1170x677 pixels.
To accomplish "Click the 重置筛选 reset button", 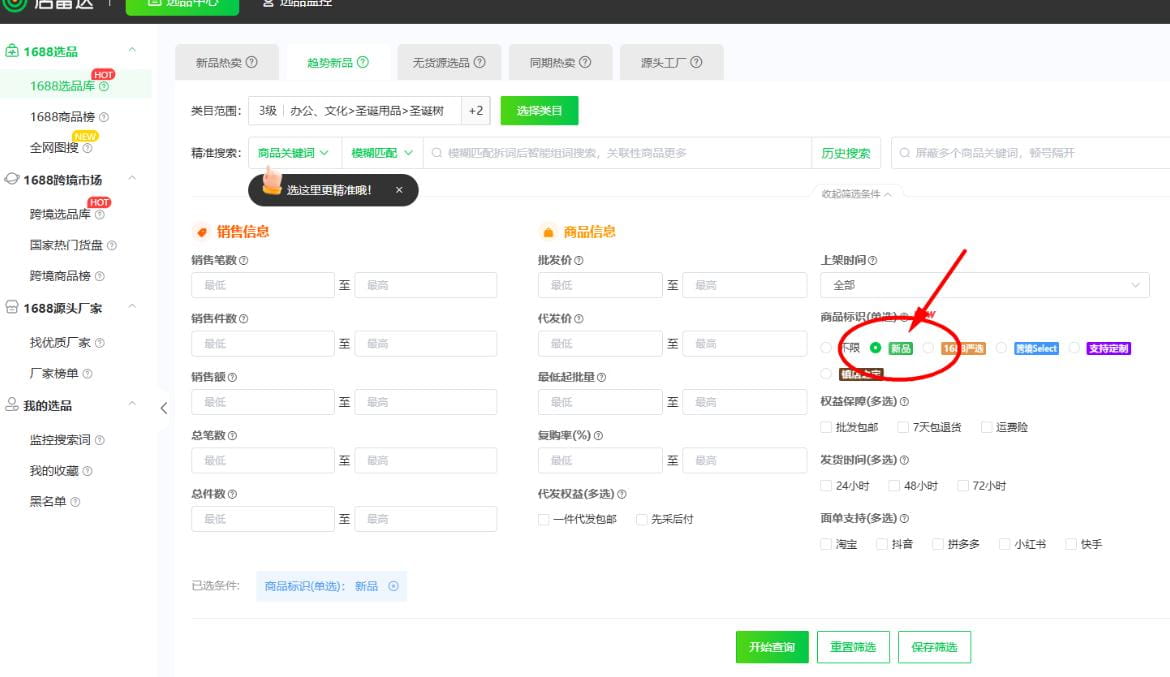I will (853, 647).
